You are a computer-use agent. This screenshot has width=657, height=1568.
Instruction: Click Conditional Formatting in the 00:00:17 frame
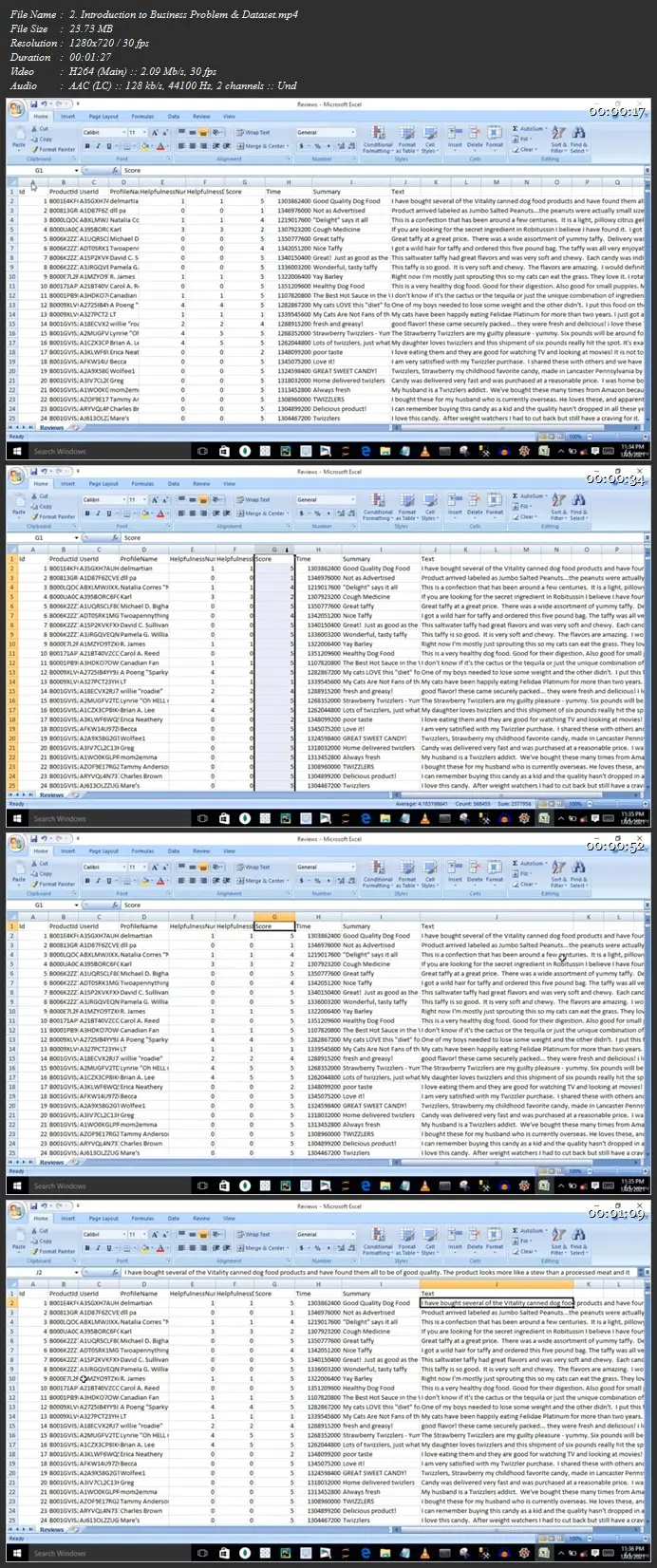point(378,140)
